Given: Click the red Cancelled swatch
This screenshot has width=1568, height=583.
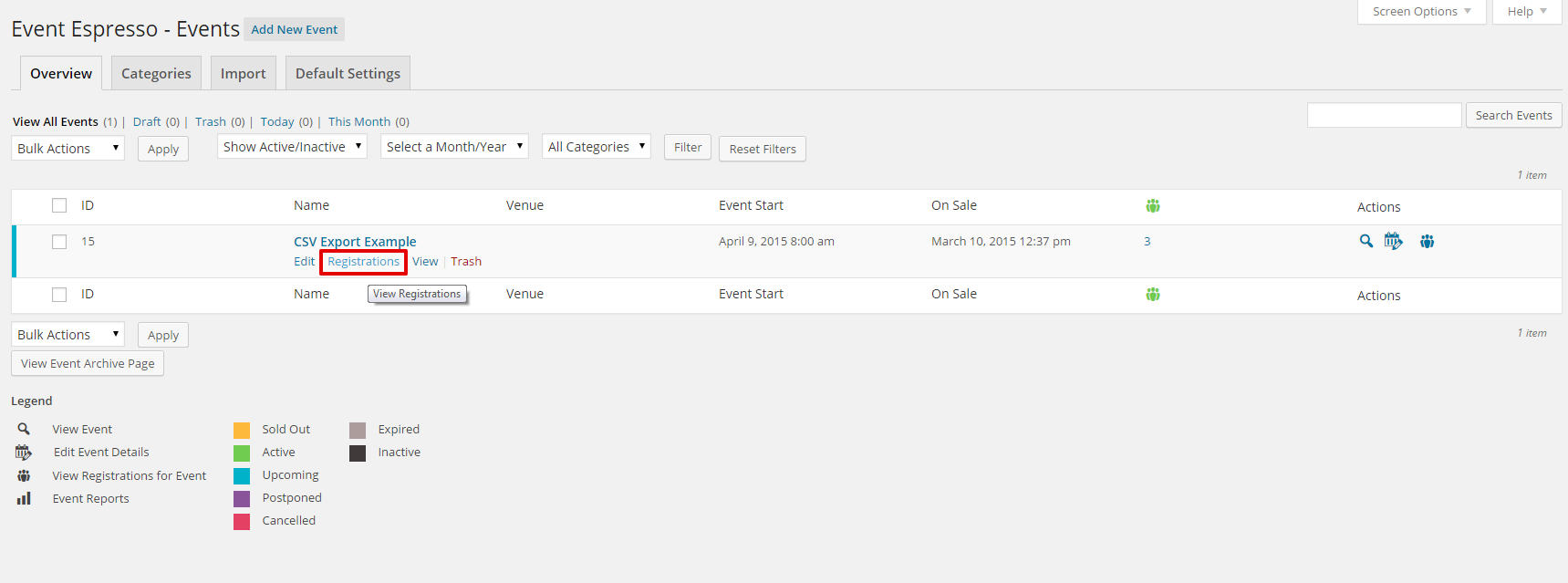Looking at the screenshot, I should point(242,522).
